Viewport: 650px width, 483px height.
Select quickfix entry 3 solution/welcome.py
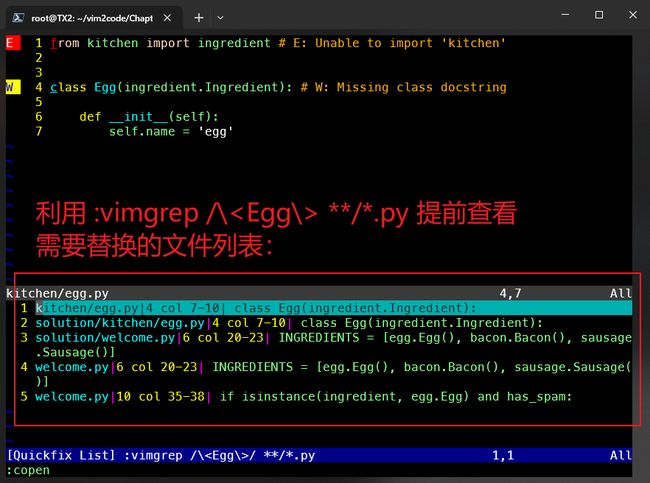326,345
